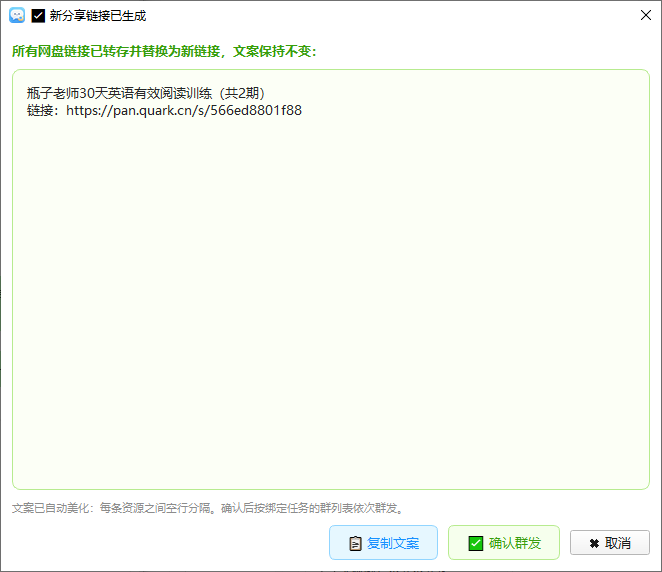Confirm mass sending with 确认群发
662x572 pixels.
click(x=504, y=542)
